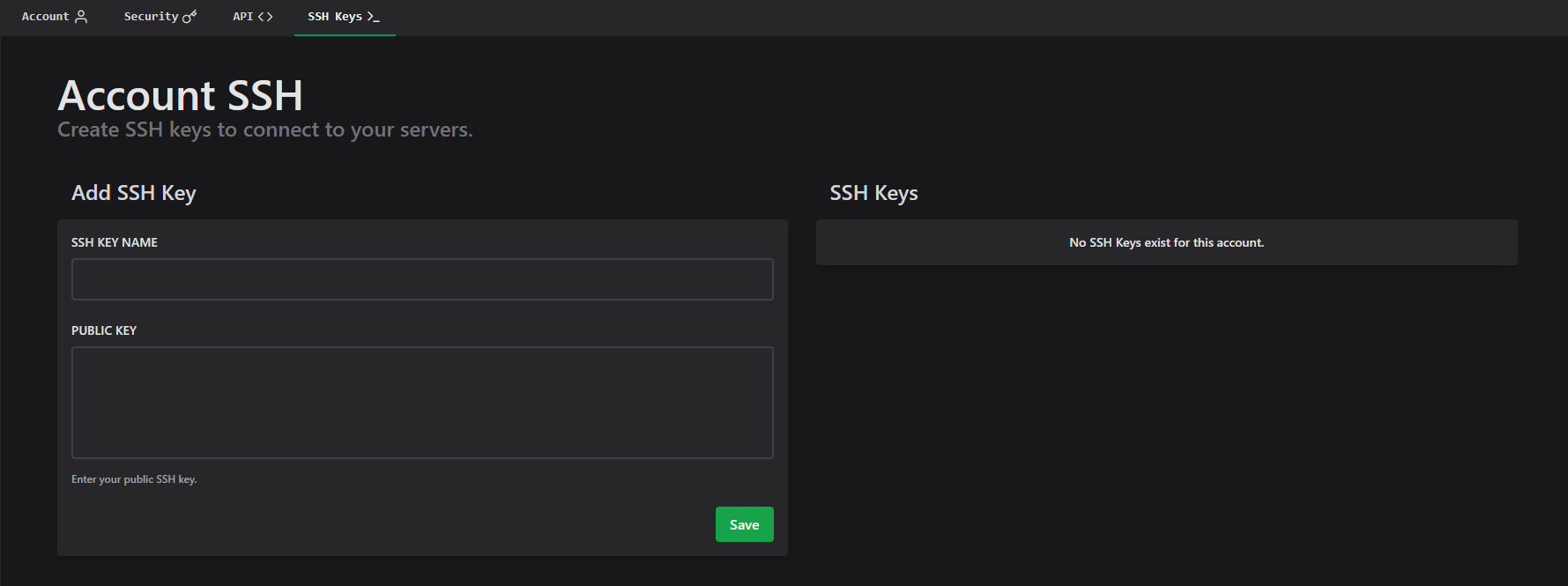Click the Add SSH Key heading
The height and width of the screenshot is (586, 1568).
(134, 193)
